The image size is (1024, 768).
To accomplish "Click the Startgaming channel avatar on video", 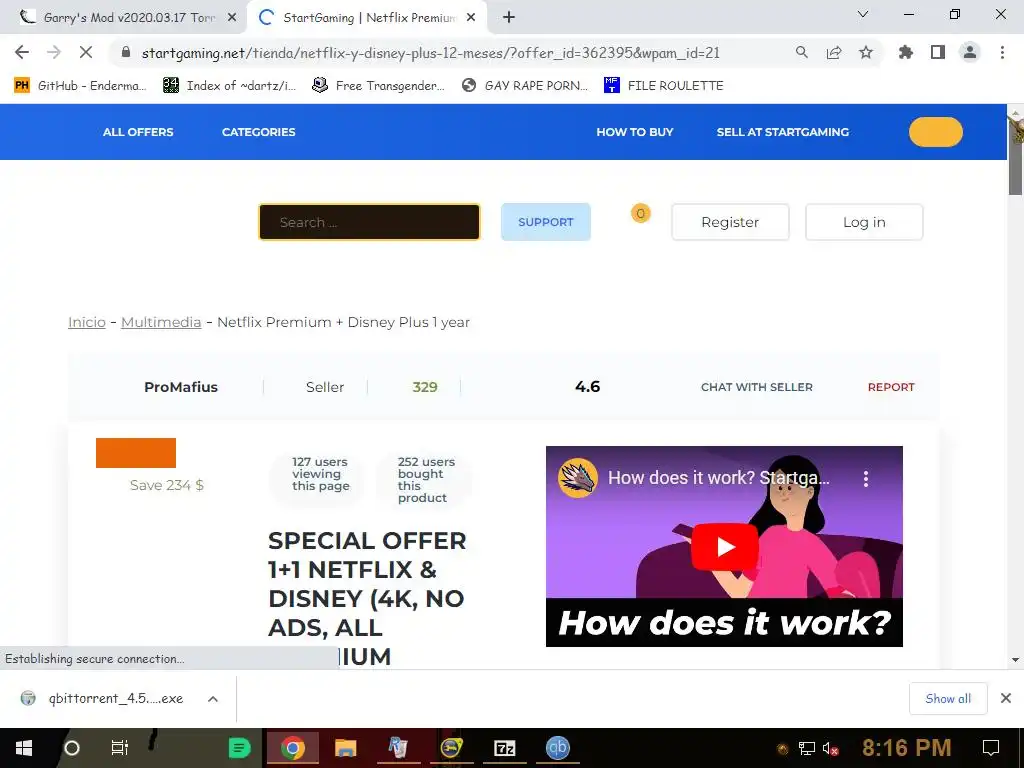I will pyautogui.click(x=578, y=477).
